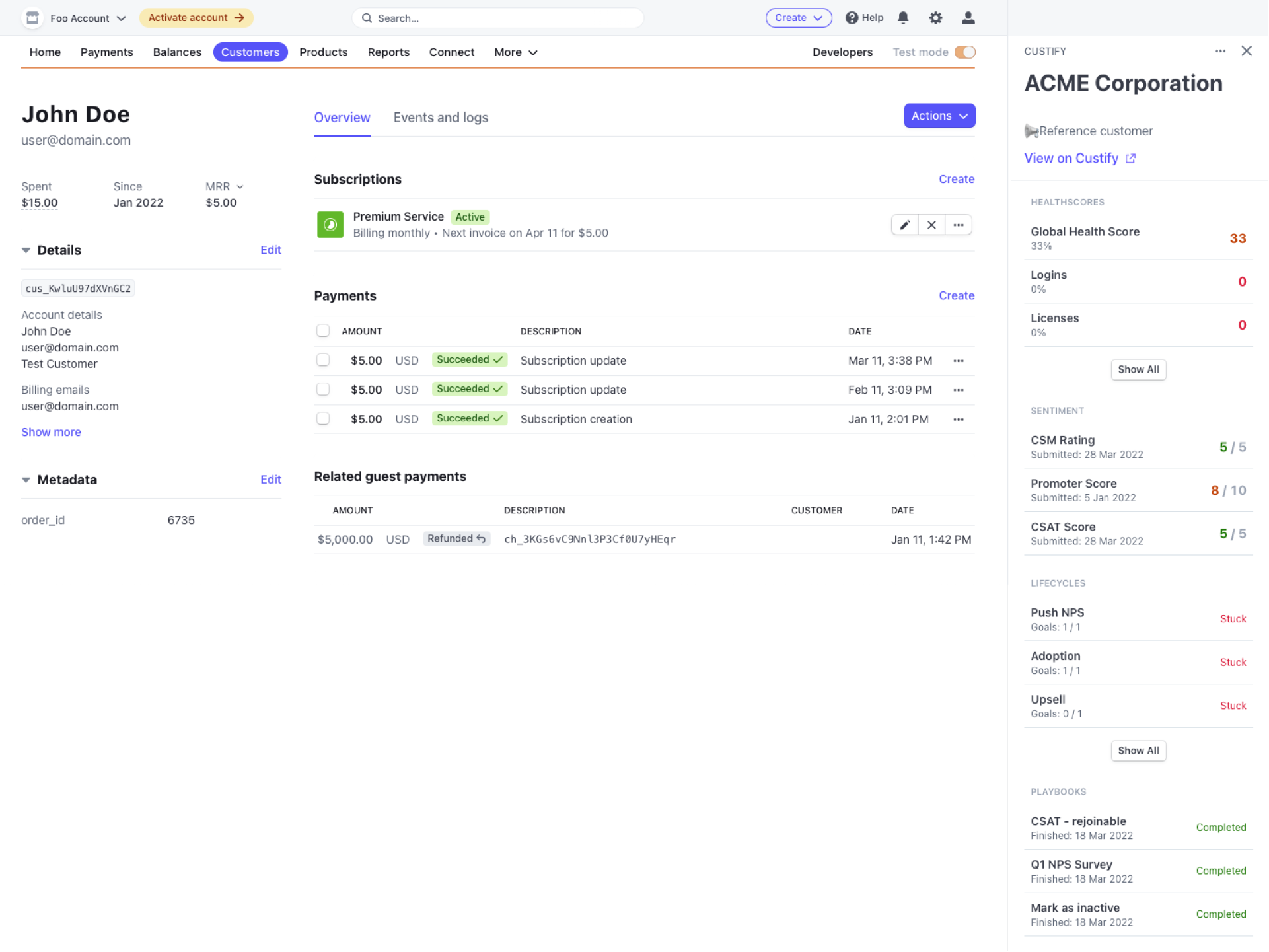
Task: Open the Custify panel options ellipsis
Action: pyautogui.click(x=1220, y=51)
